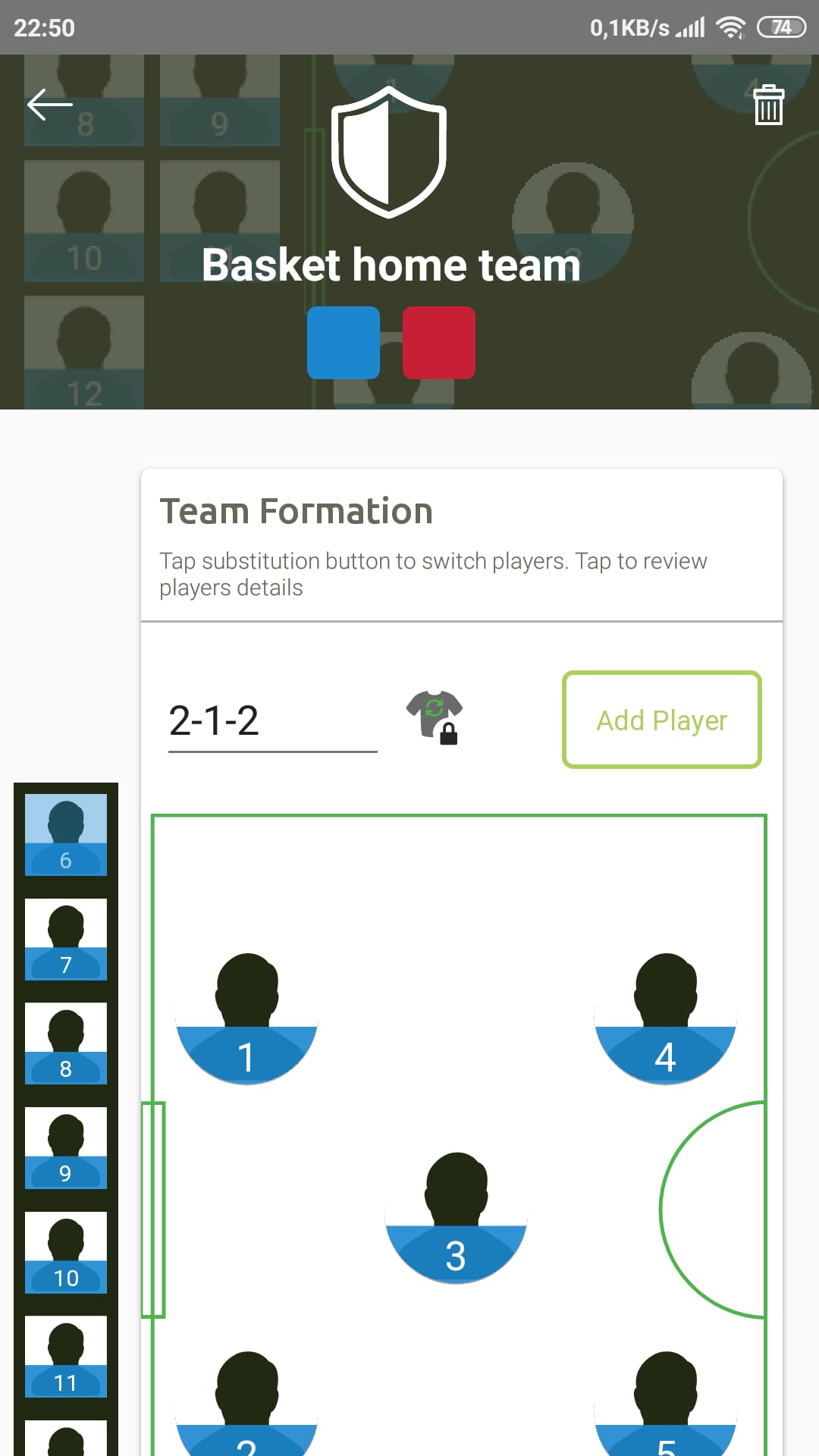Pick the blue team color swatch
Image resolution: width=819 pixels, height=1456 pixels.
click(344, 343)
